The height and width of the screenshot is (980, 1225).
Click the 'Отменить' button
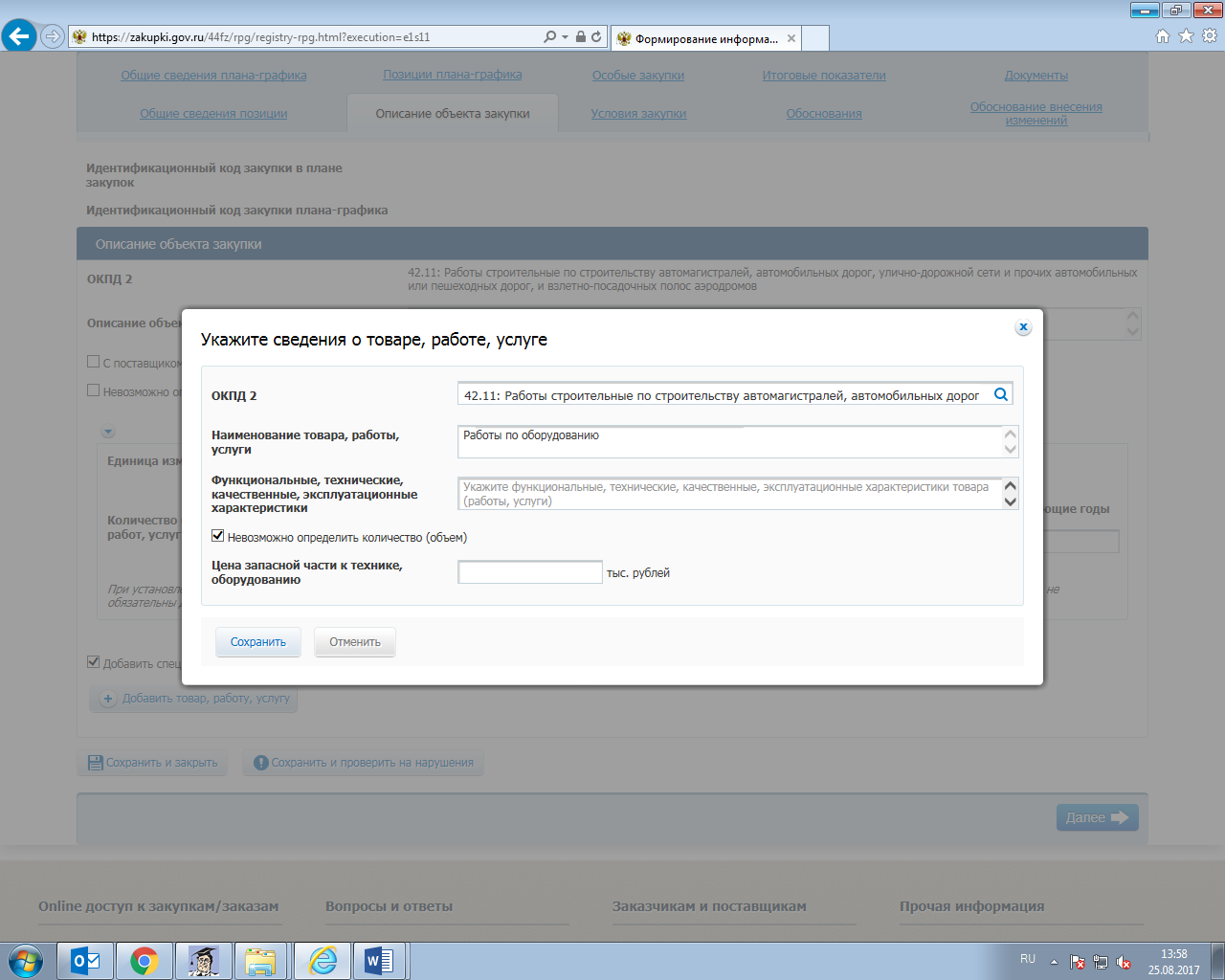[355, 642]
